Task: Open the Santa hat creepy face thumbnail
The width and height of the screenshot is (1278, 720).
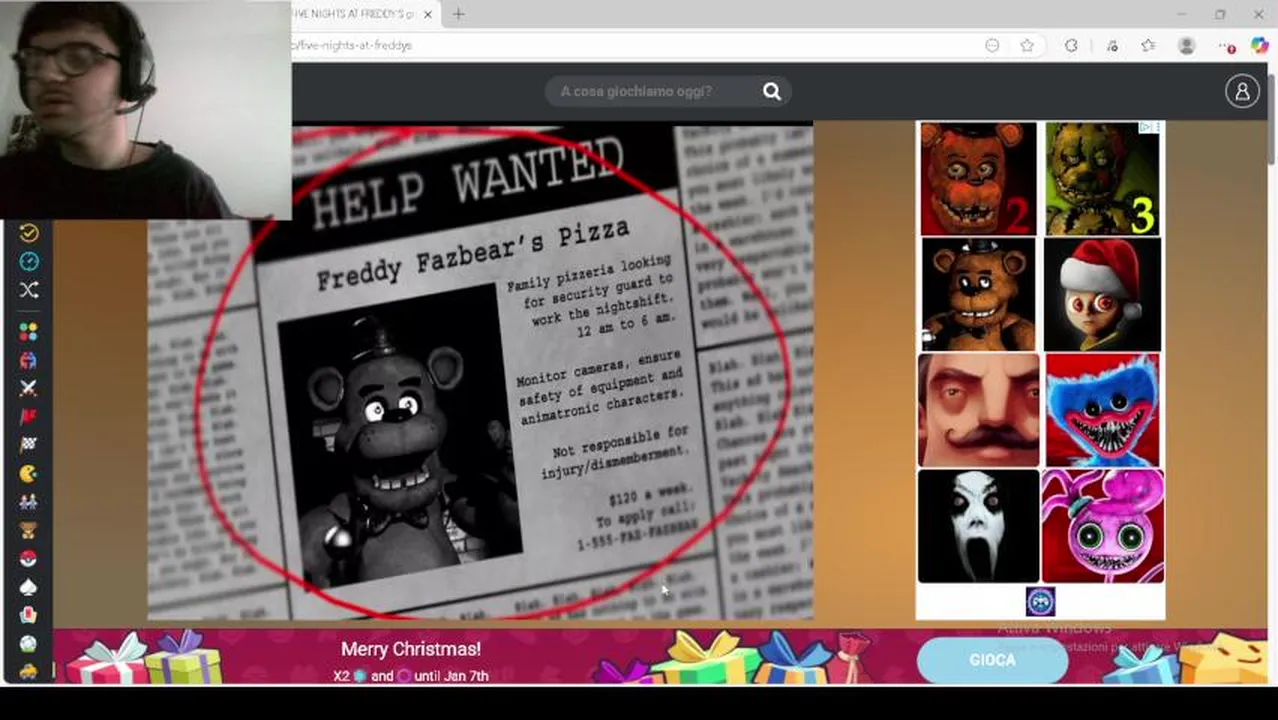Action: coord(1102,295)
